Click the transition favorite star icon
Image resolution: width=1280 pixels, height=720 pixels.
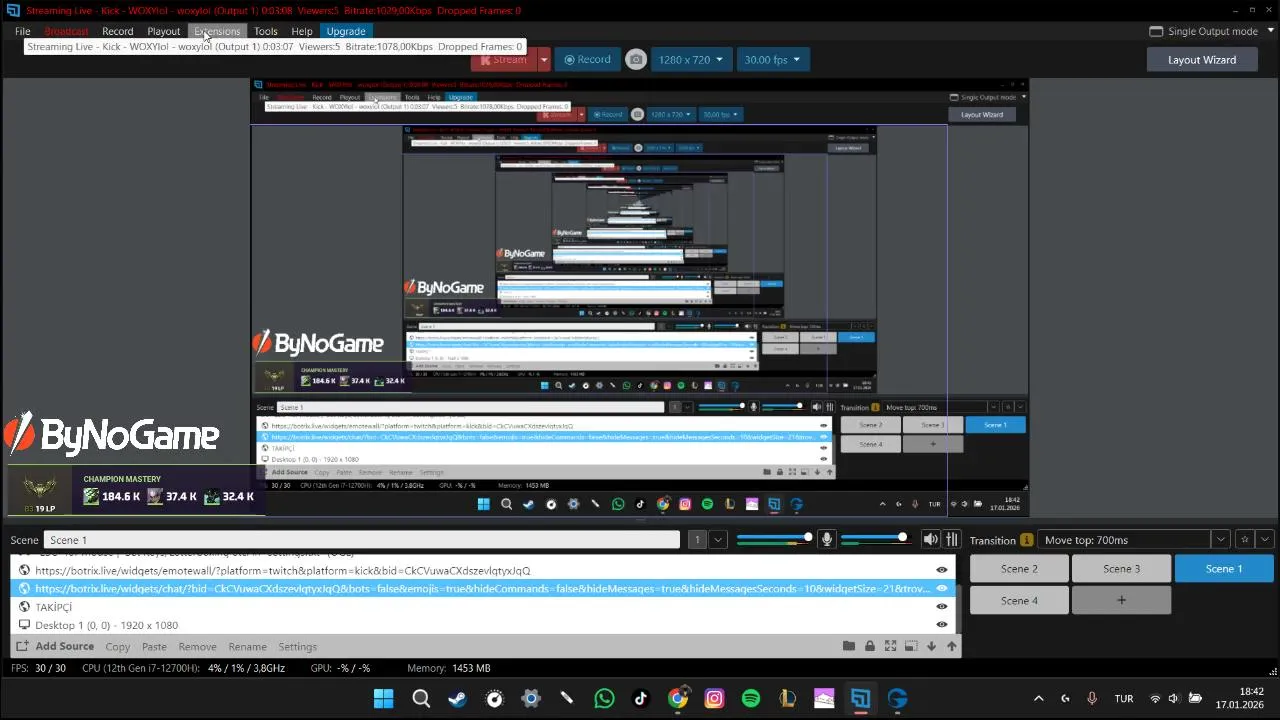1245,540
